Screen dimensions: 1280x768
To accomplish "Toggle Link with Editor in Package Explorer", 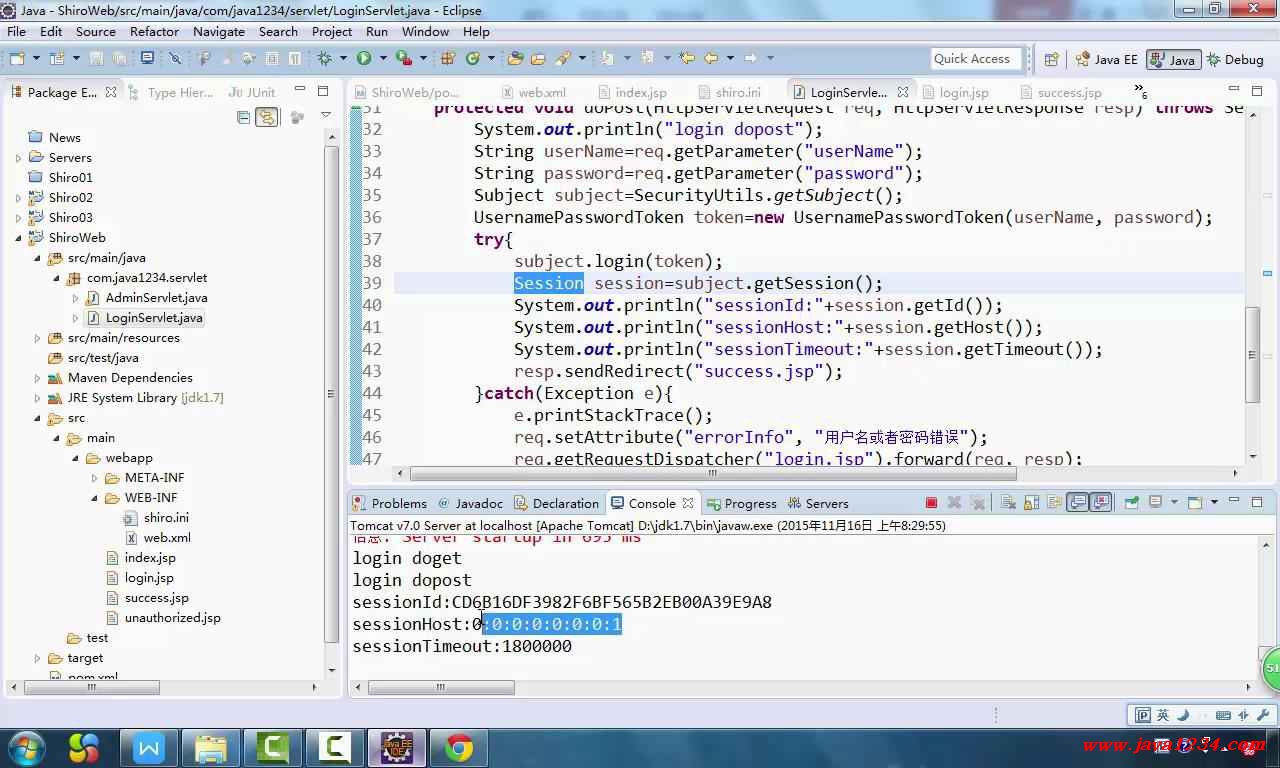I will click(266, 117).
